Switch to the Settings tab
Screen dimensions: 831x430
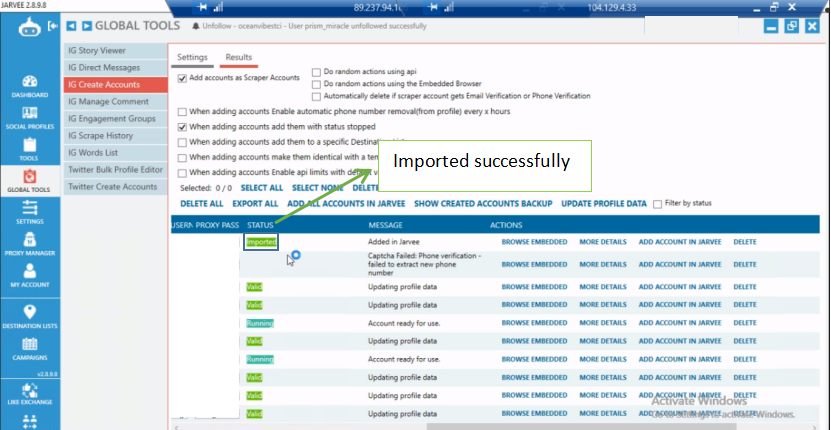tap(192, 57)
